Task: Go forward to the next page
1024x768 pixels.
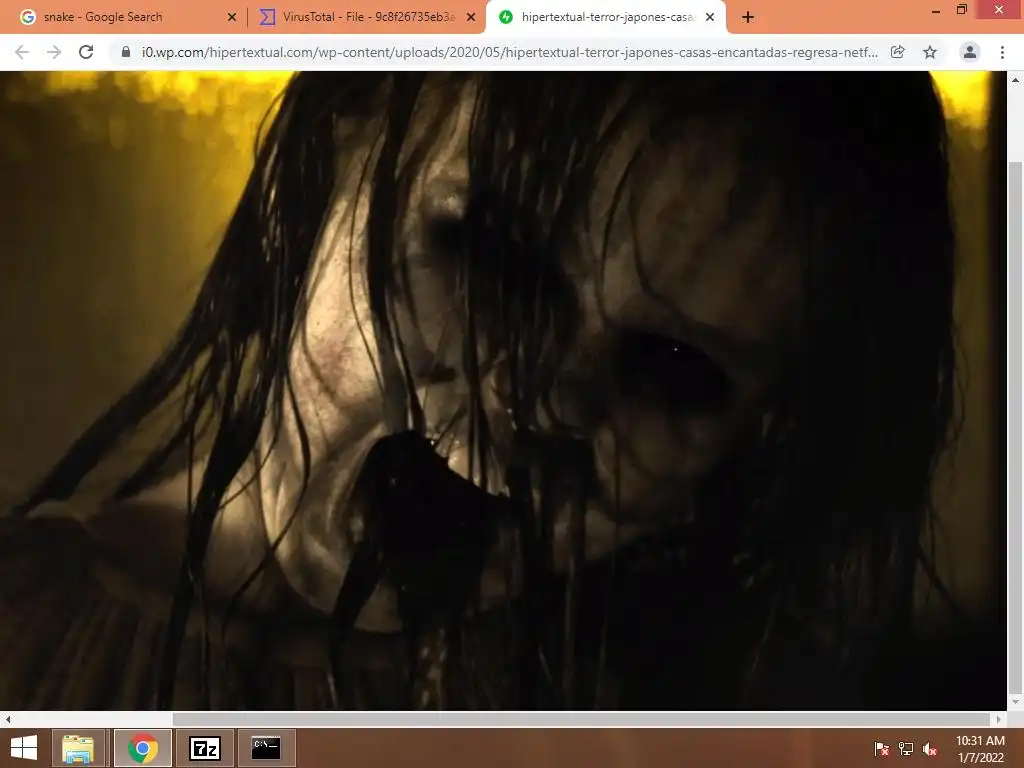Action: [54, 52]
